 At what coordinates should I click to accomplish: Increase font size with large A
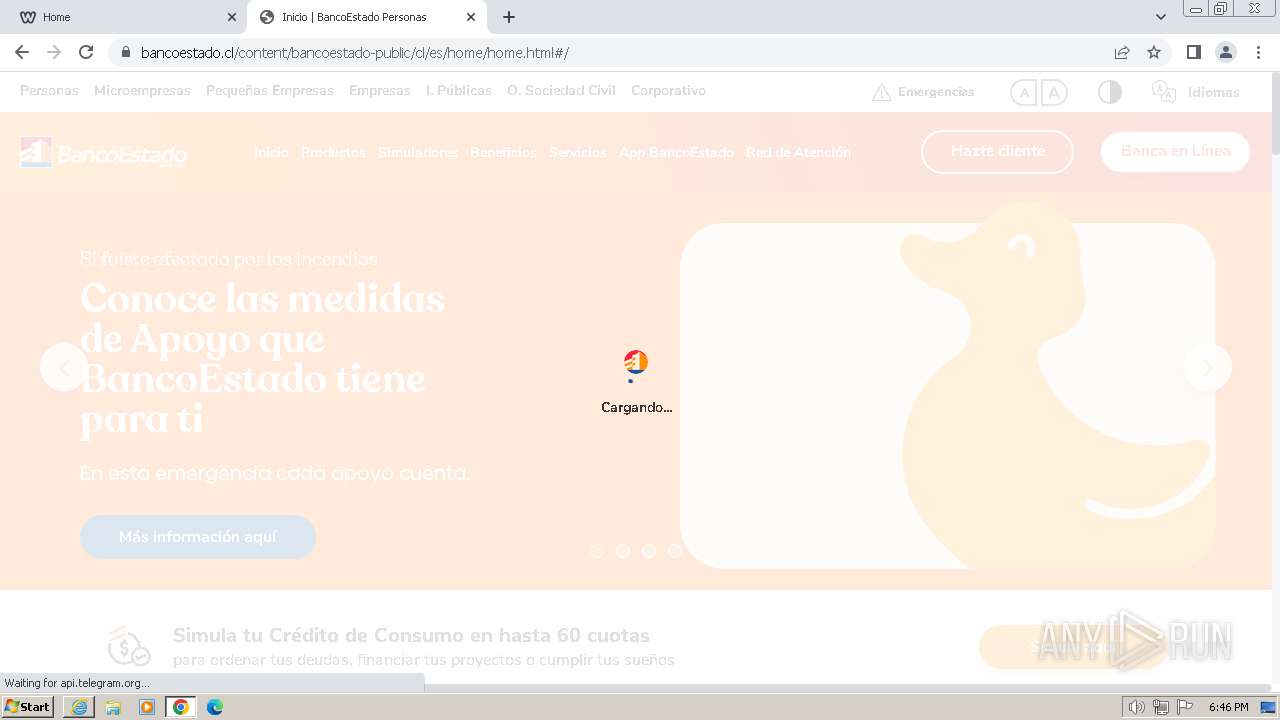(1053, 93)
